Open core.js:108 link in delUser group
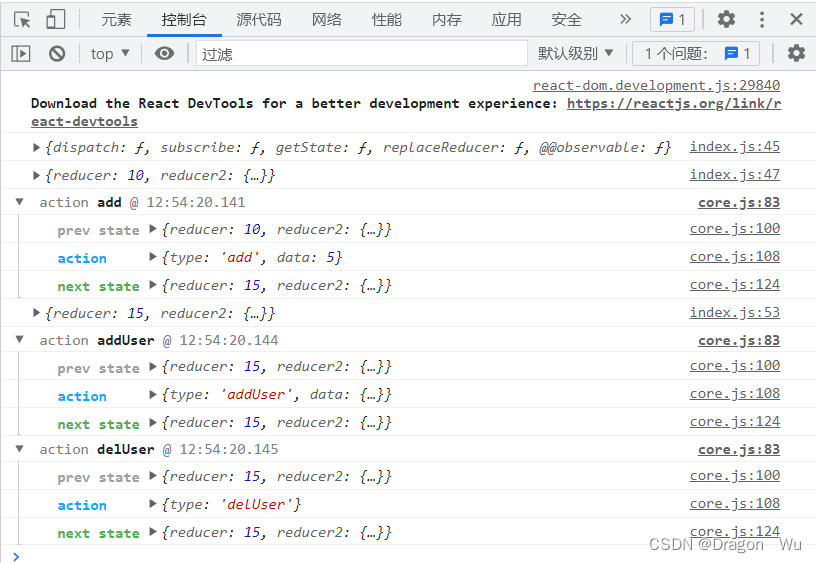816x563 pixels. pyautogui.click(x=735, y=504)
